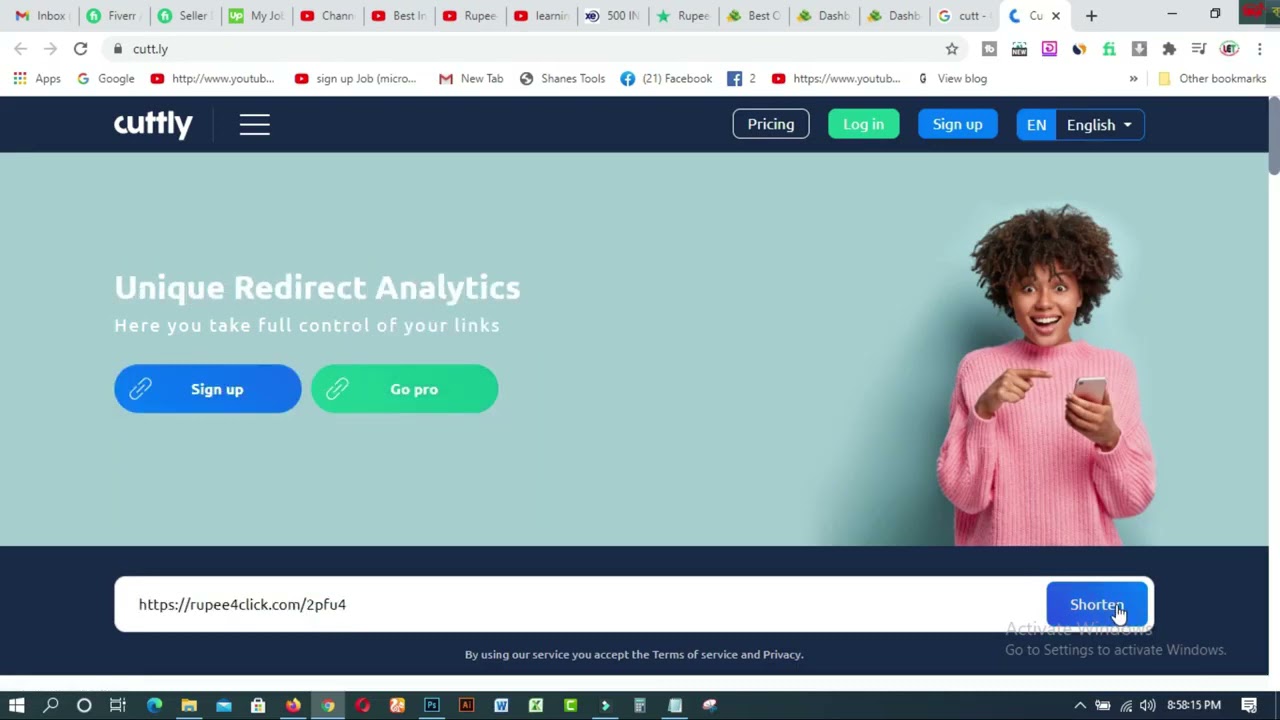The height and width of the screenshot is (720, 1280).
Task: Open Illustrator from the taskbar
Action: 466,705
